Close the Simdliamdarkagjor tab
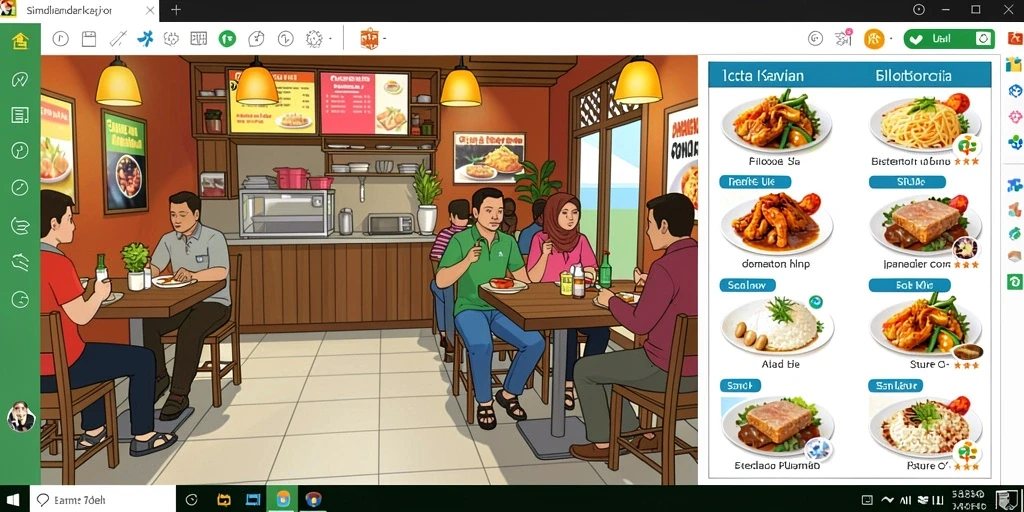Viewport: 1024px width, 512px height. (150, 10)
